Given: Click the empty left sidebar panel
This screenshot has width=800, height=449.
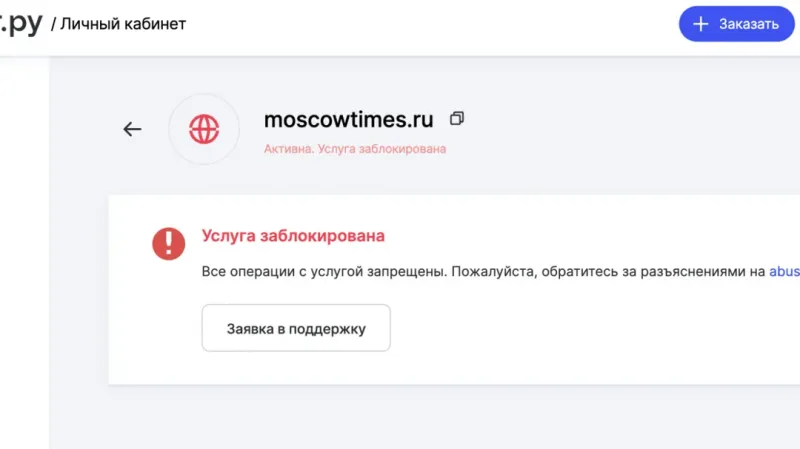Looking at the screenshot, I should [24, 250].
